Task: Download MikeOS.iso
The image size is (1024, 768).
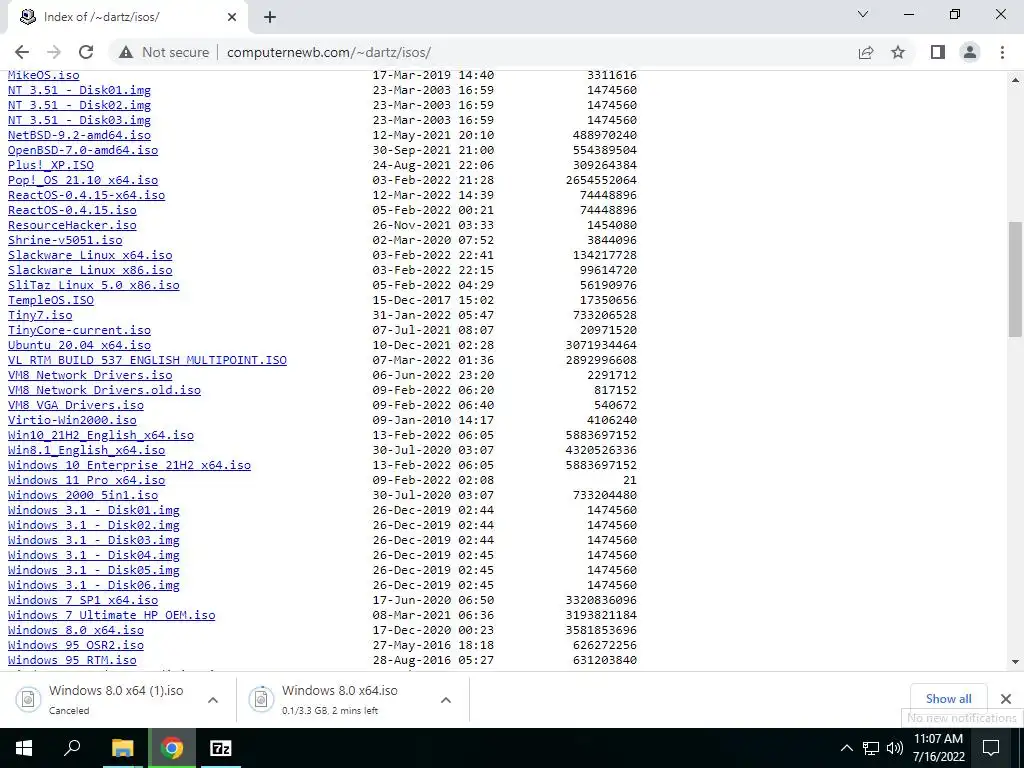Action: pos(44,76)
